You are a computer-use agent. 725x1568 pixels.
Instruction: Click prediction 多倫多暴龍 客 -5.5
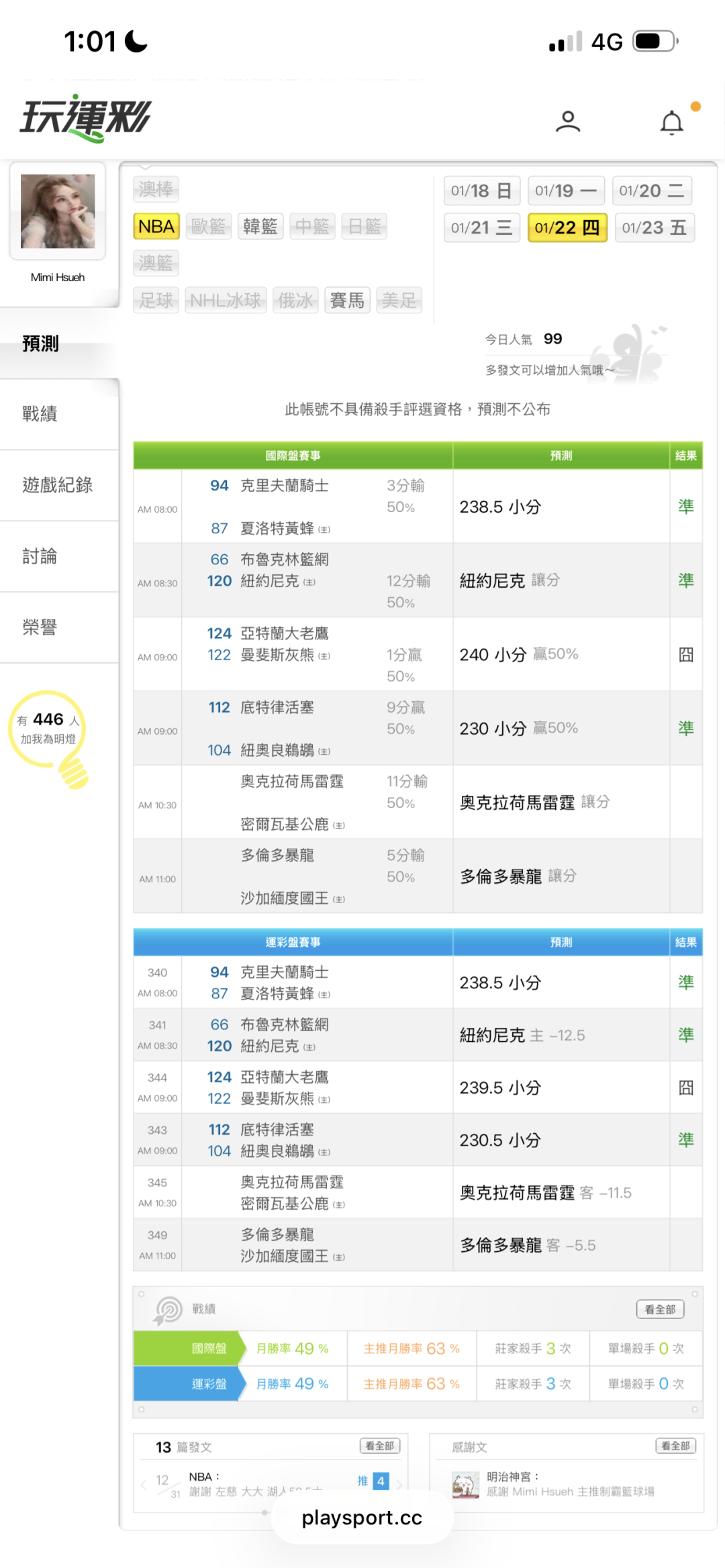[x=528, y=1245]
